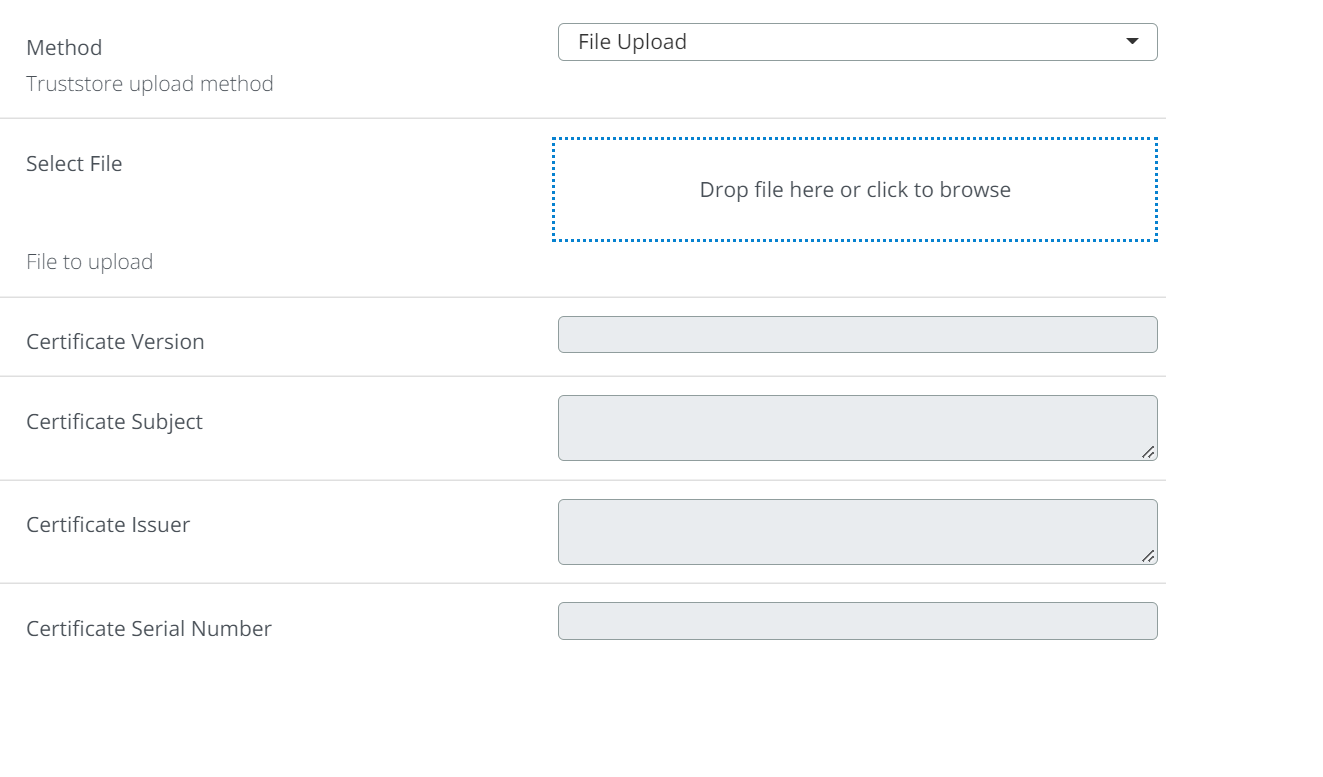Click the 'Truststore upload method' help text
Image resolution: width=1323 pixels, height=777 pixels.
(150, 84)
